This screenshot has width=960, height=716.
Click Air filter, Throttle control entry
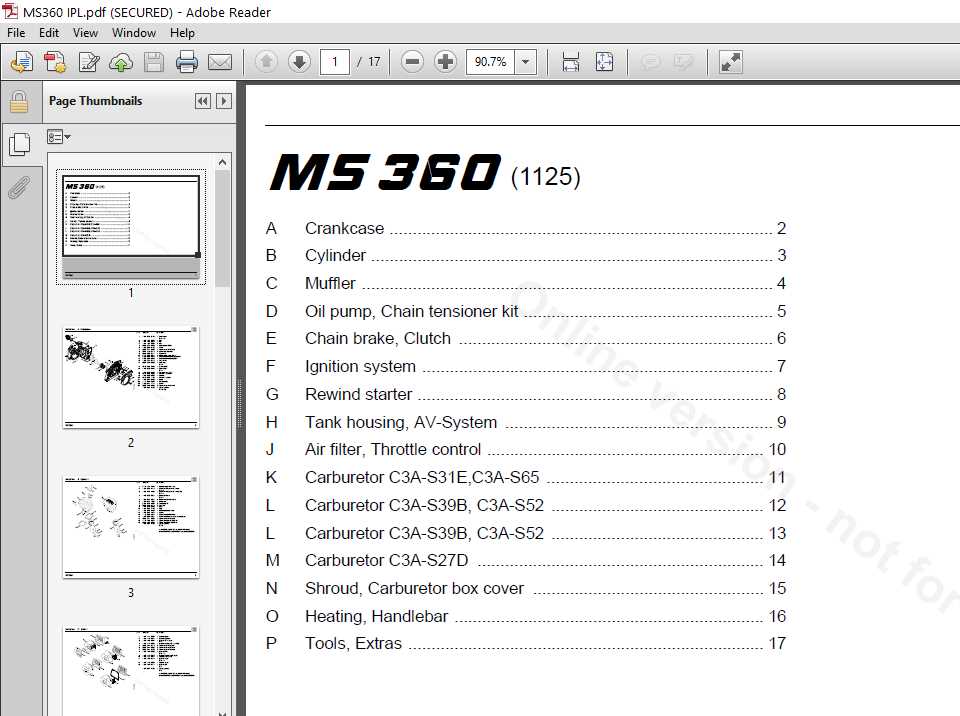[x=526, y=449]
